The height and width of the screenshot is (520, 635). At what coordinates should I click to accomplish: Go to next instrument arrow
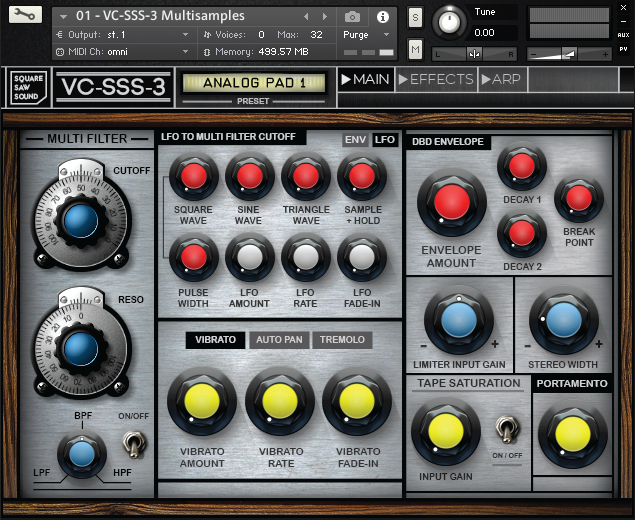[x=324, y=17]
